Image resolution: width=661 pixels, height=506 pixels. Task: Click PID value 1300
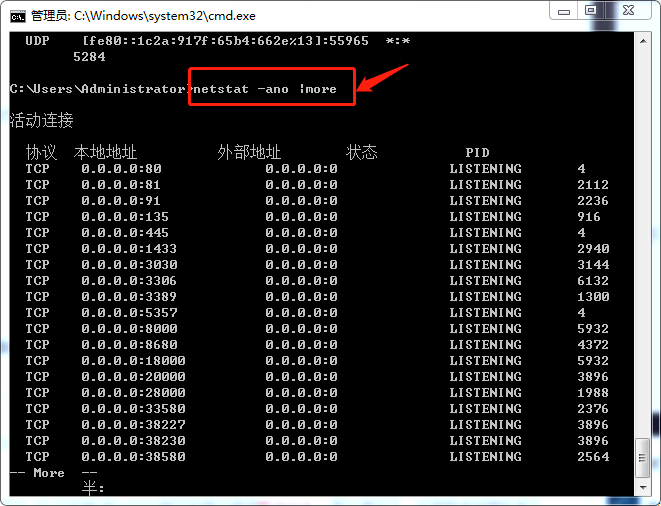[x=593, y=297]
